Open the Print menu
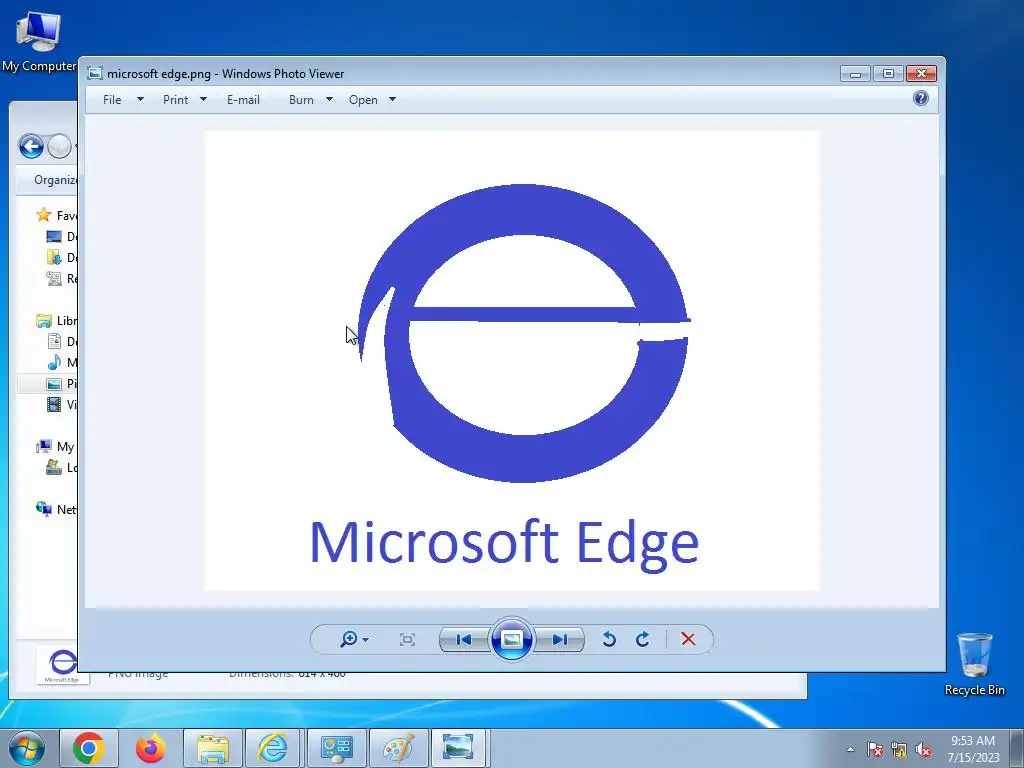Screen dimensions: 1024x768 (x=175, y=99)
